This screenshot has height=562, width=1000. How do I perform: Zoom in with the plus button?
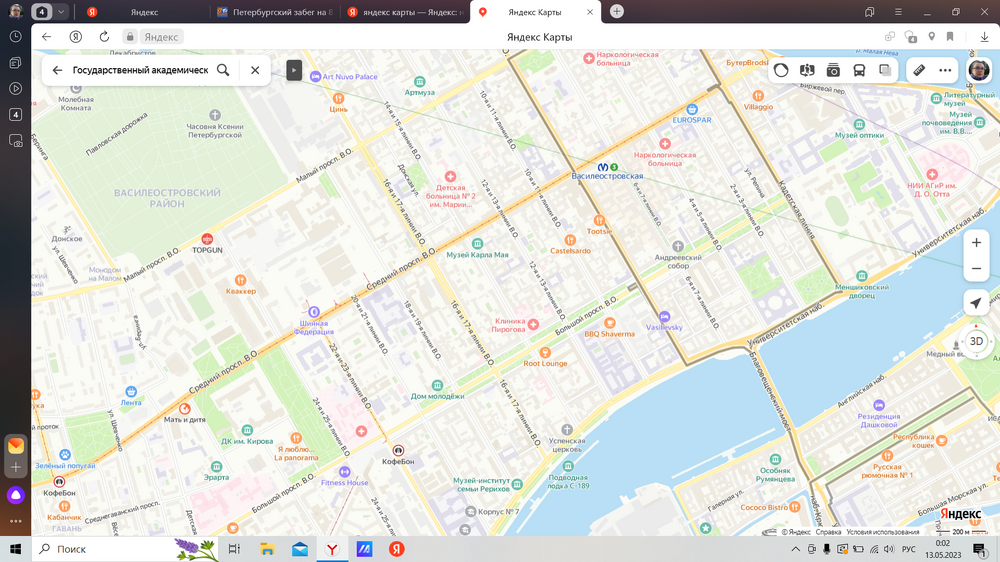point(976,242)
